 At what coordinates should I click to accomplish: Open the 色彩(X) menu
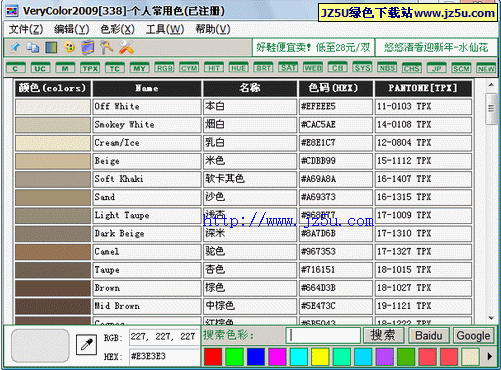coord(117,29)
